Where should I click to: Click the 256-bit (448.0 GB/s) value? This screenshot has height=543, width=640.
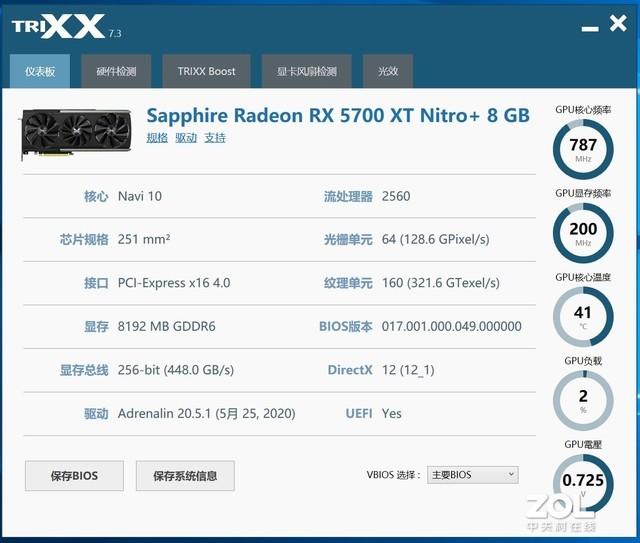click(176, 370)
